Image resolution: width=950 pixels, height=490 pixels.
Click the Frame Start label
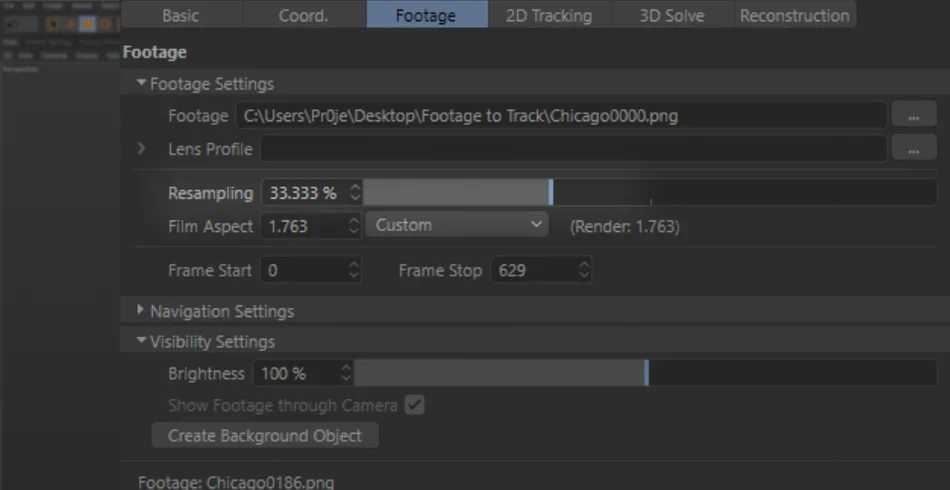[x=210, y=270]
